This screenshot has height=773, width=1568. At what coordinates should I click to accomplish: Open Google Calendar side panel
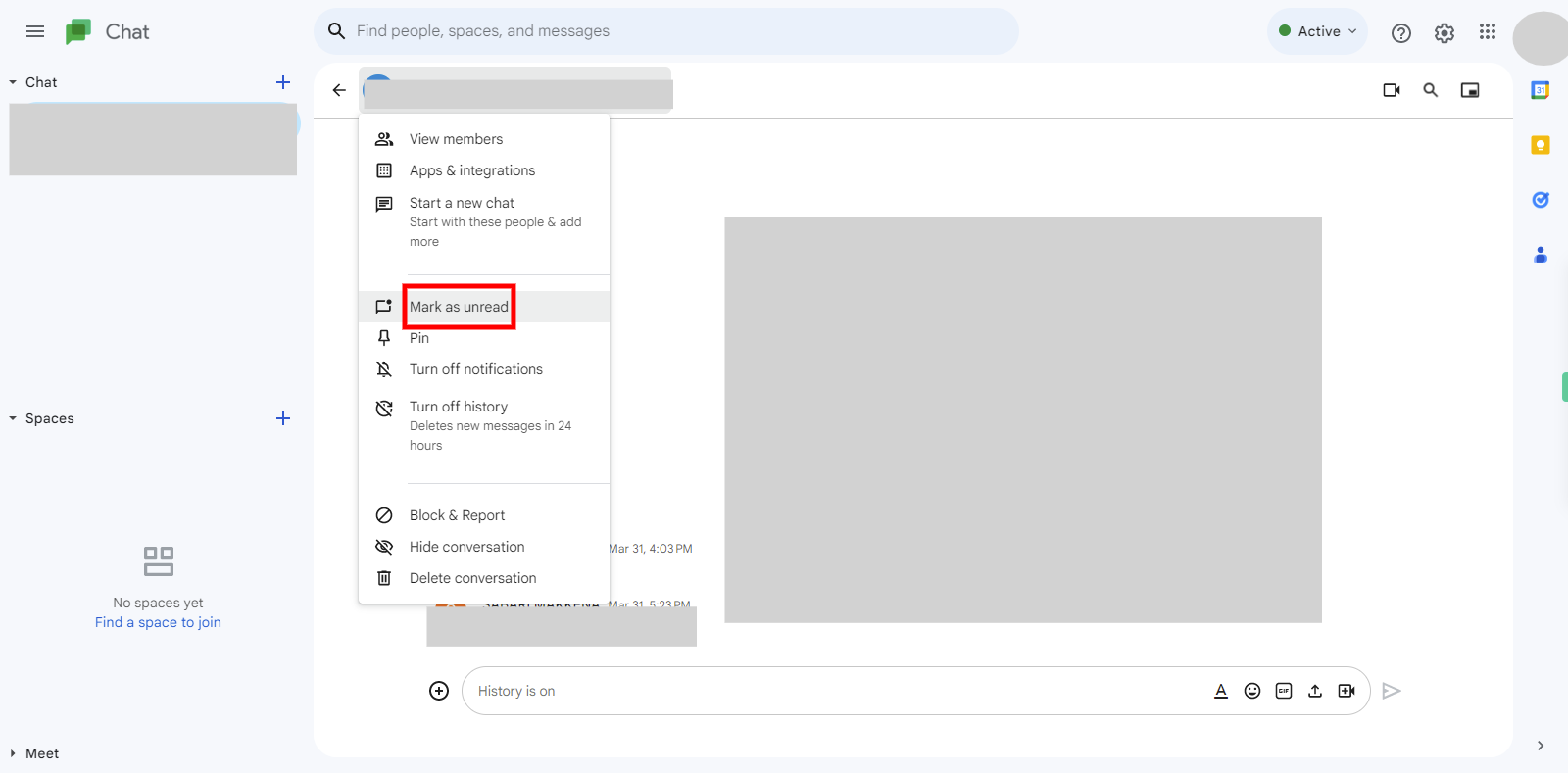(x=1541, y=90)
